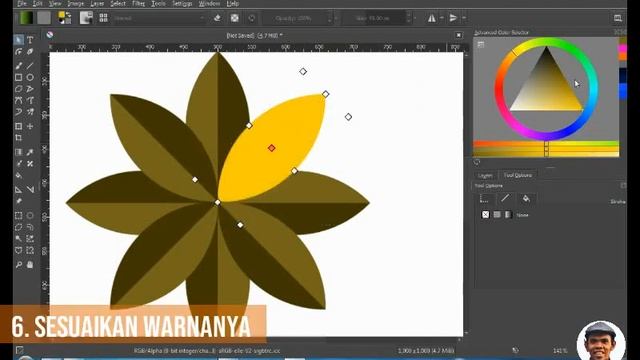640x360 pixels.
Task: Select the Text tool in toolbox
Action: point(30,40)
